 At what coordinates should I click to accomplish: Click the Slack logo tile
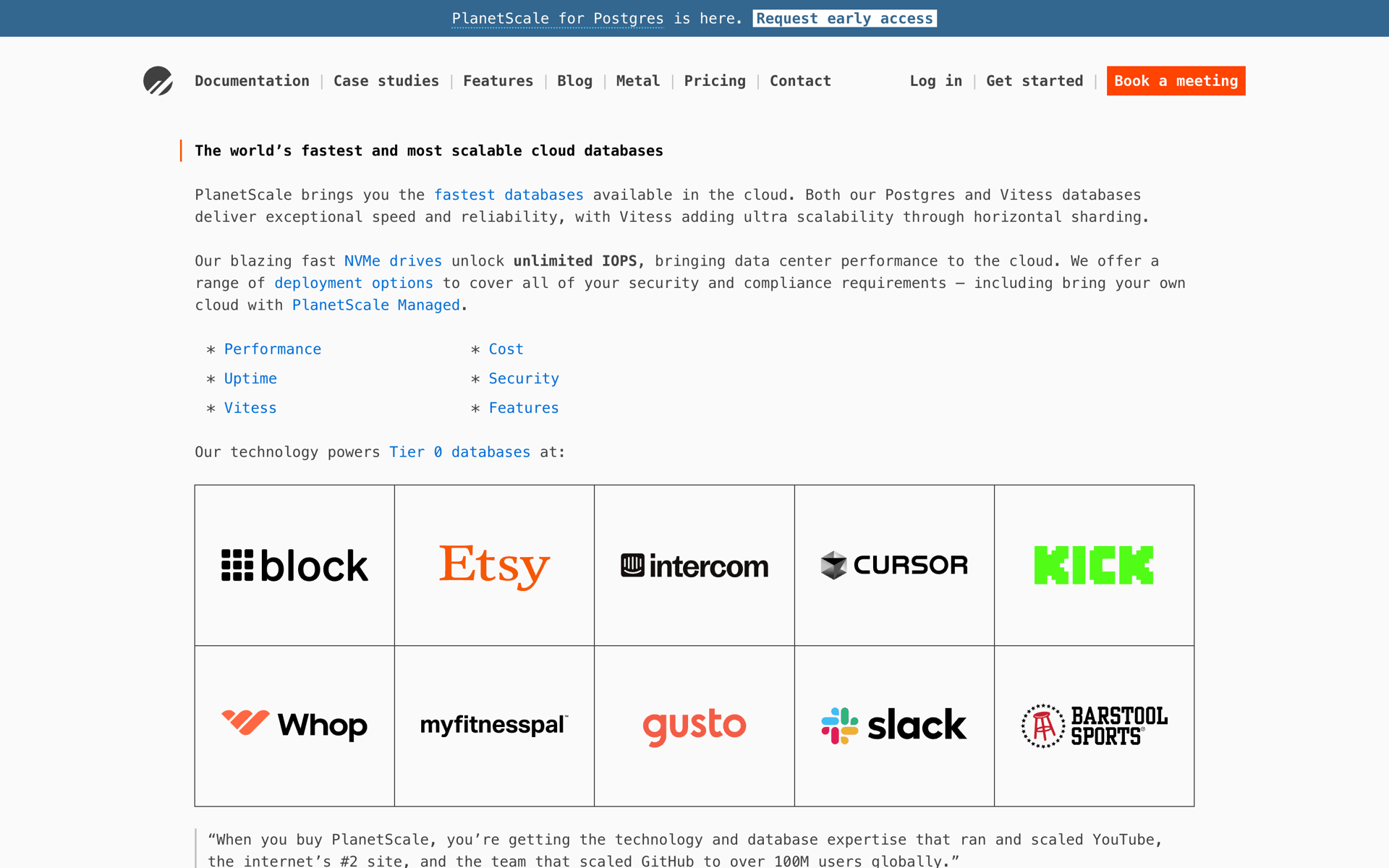[894, 726]
